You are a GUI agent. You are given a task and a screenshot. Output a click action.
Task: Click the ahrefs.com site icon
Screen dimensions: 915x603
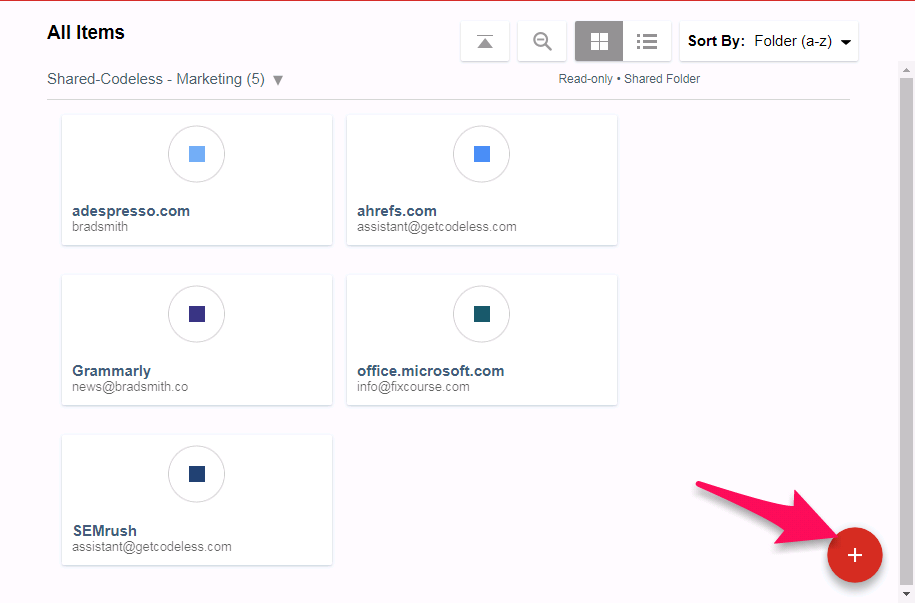[x=481, y=154]
